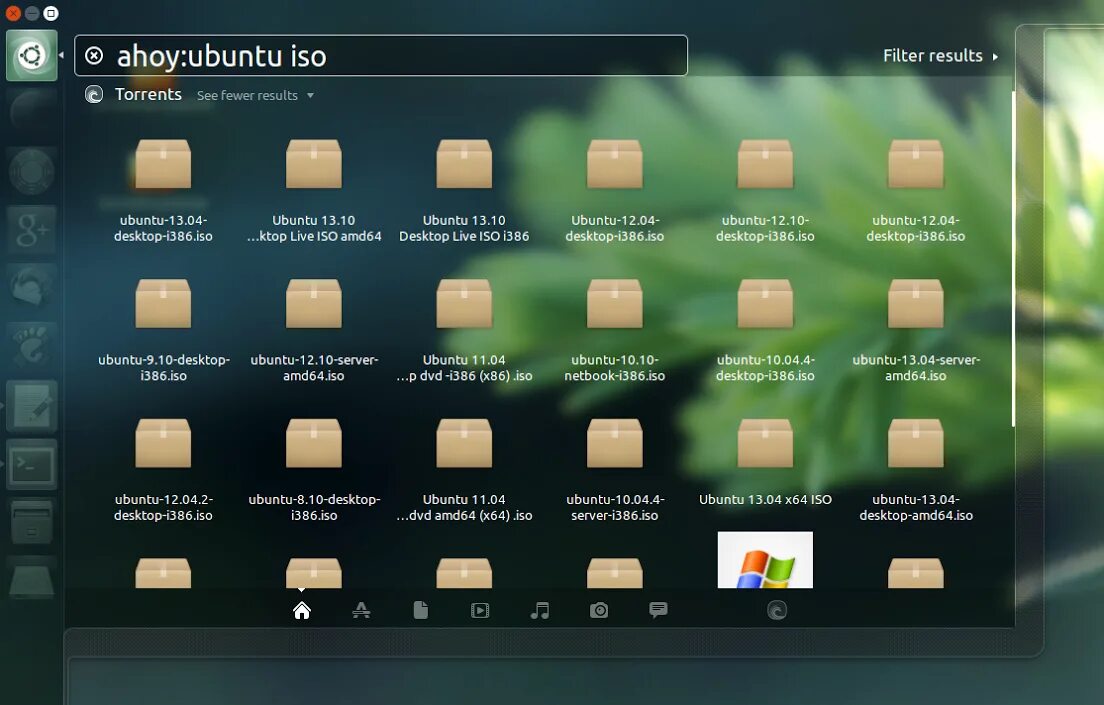Launch Google+ from the launcher

click(x=32, y=230)
